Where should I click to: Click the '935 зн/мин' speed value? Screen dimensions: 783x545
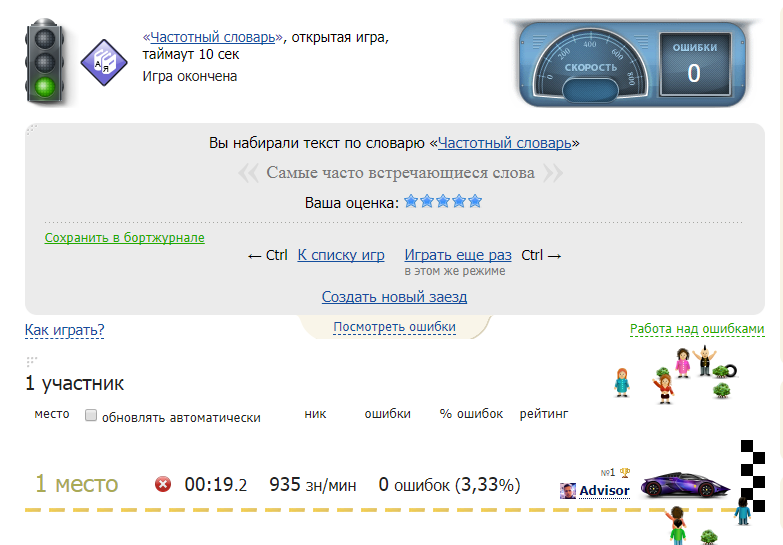click(313, 485)
